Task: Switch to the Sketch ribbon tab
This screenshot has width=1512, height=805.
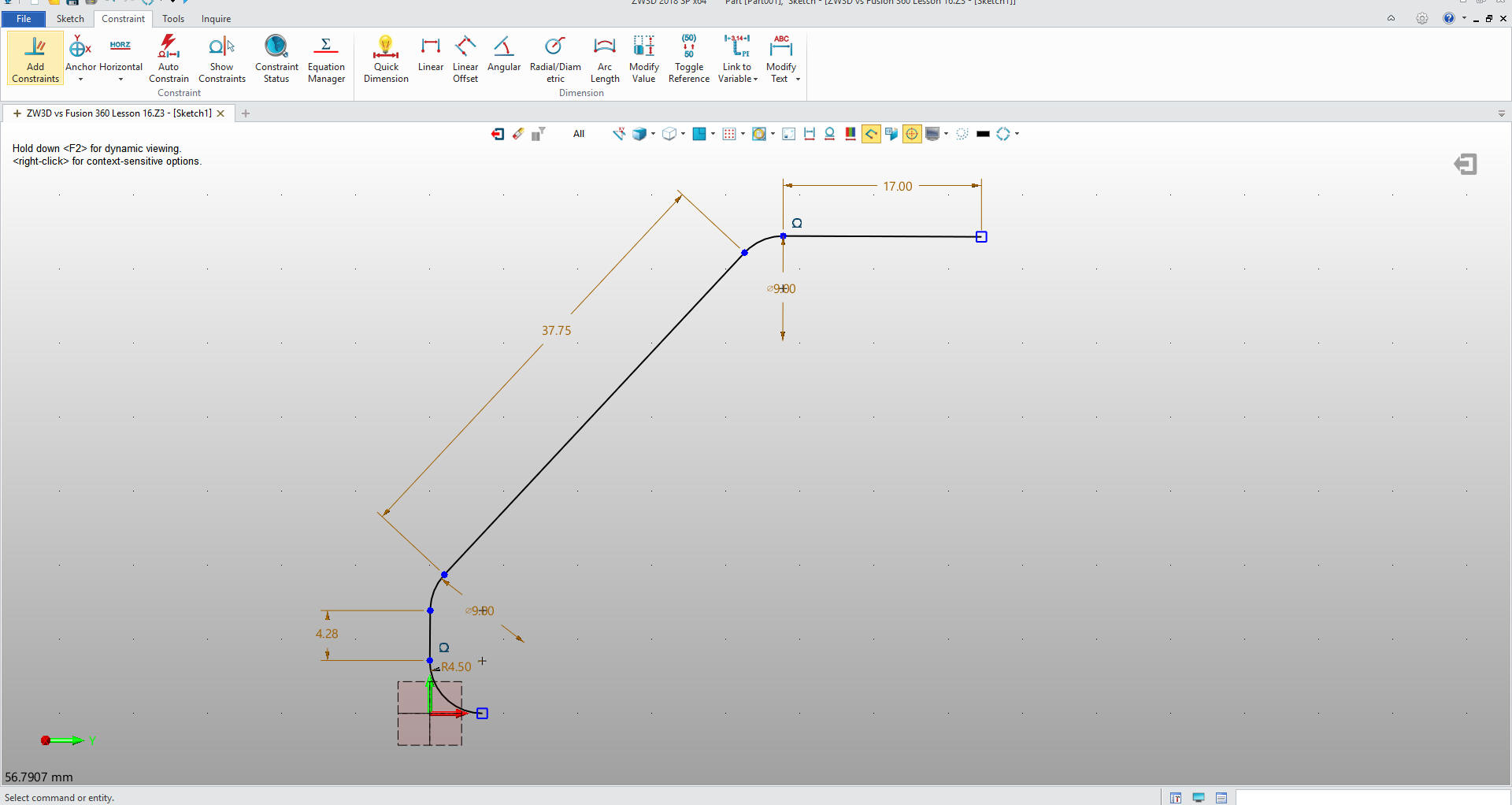Action: (70, 19)
